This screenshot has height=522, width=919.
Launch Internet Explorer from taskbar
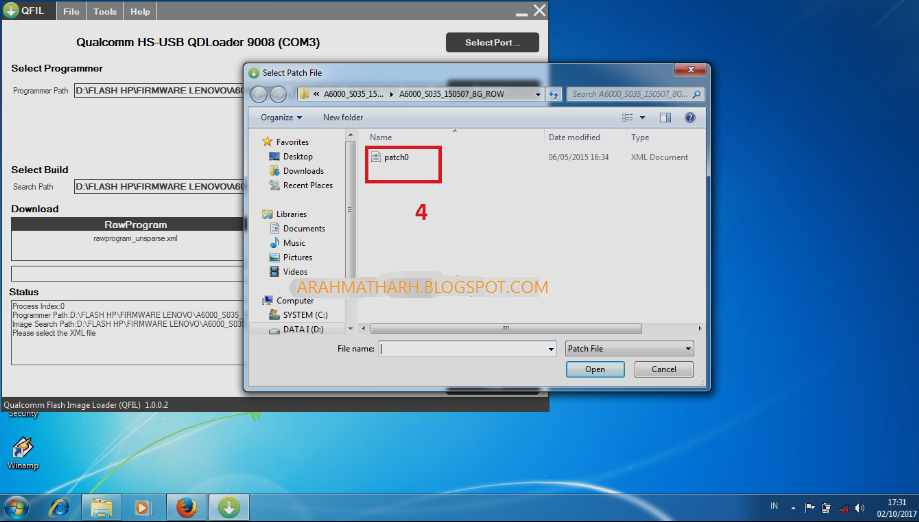(x=59, y=507)
